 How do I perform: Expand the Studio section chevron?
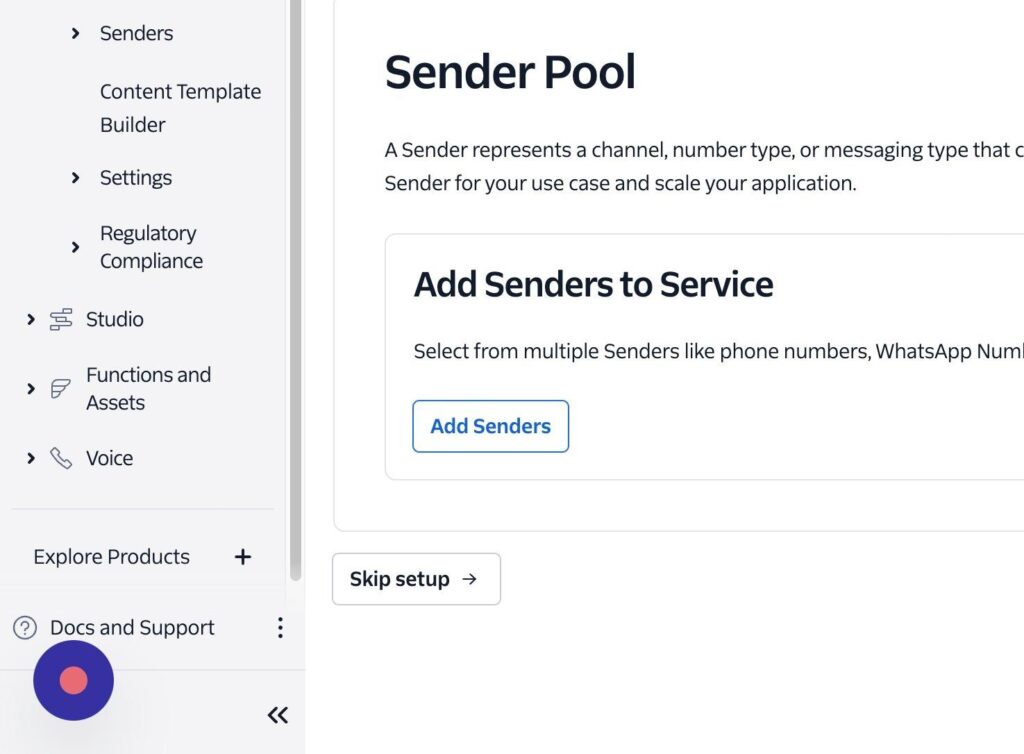[31, 320]
